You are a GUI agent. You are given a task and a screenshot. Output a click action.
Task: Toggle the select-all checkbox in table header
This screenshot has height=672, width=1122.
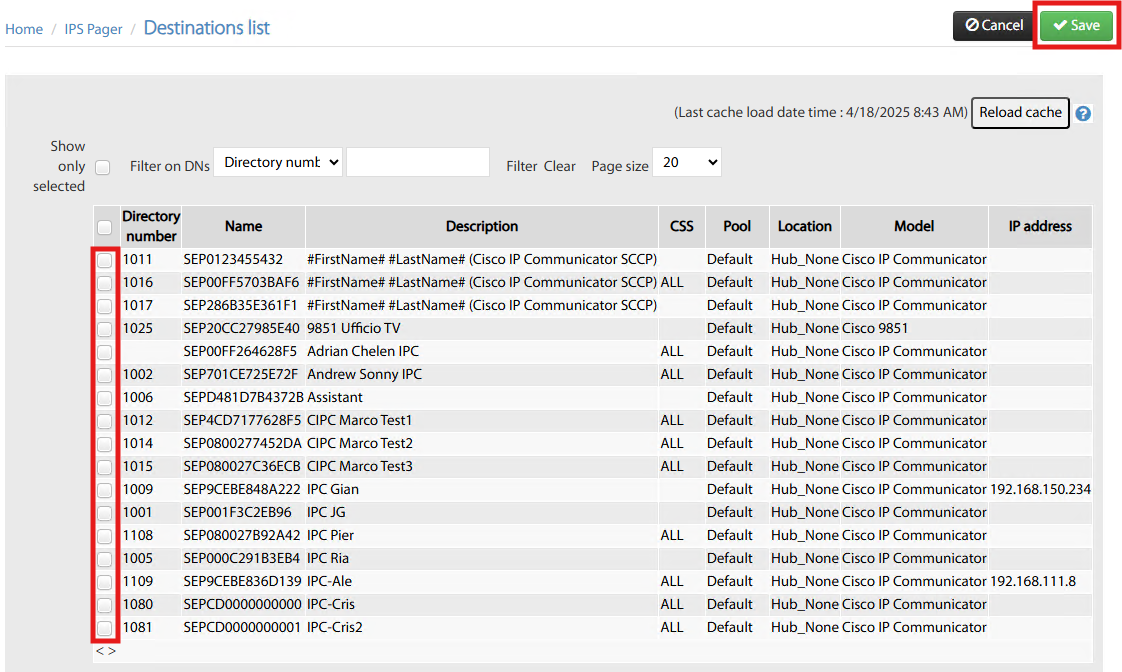point(105,227)
